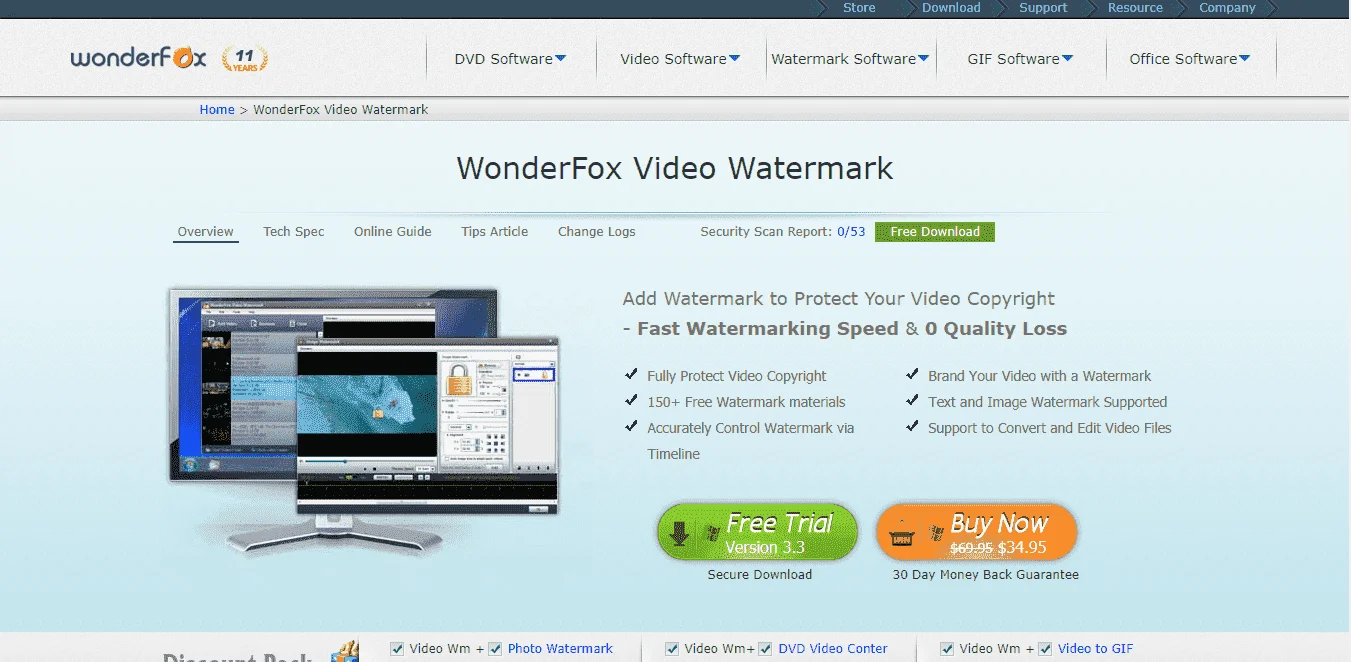Click "Fast Watermarking Speed & 0 Quality Loss" tagline

coord(852,329)
